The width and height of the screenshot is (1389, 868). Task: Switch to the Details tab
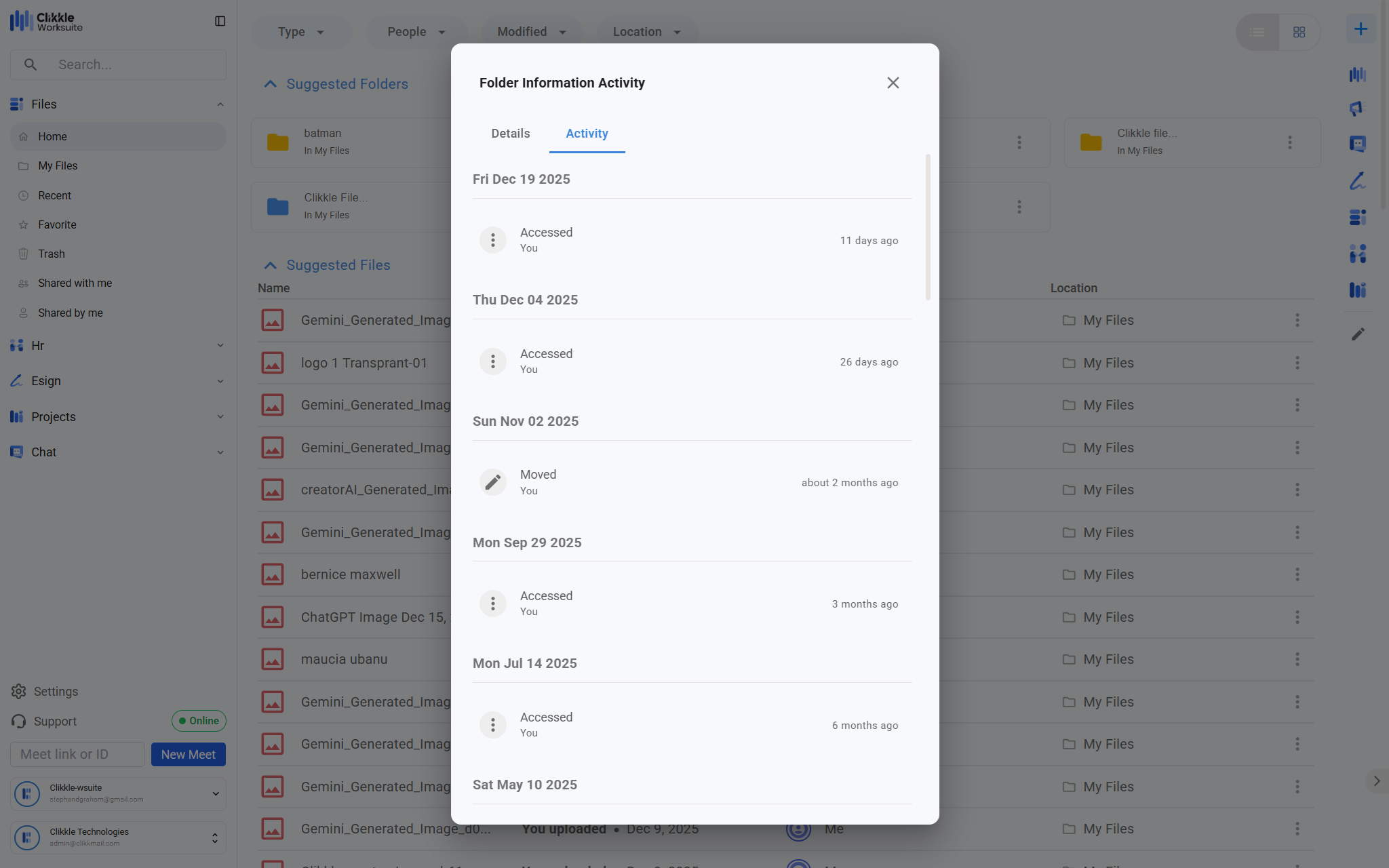click(510, 134)
